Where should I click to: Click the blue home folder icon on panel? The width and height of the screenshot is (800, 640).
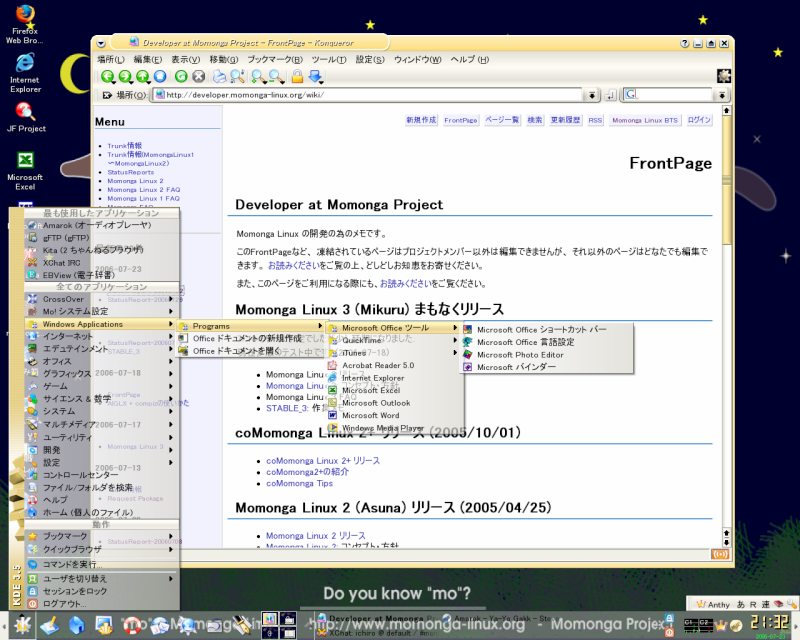(x=77, y=625)
